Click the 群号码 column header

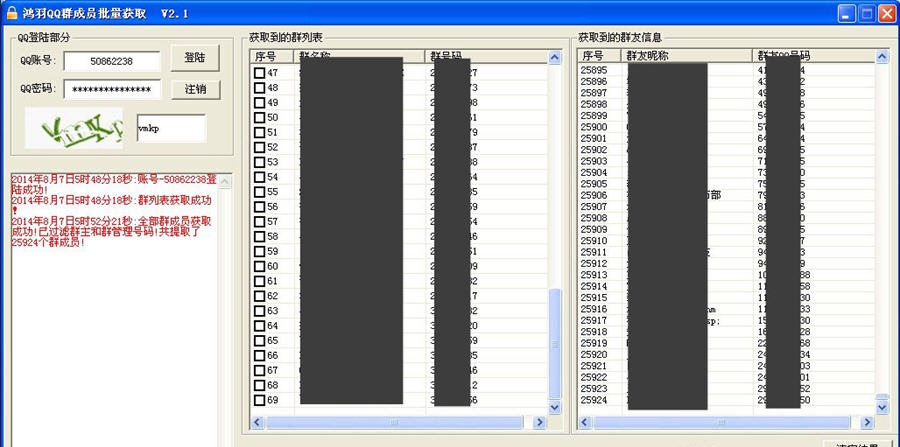pos(486,56)
